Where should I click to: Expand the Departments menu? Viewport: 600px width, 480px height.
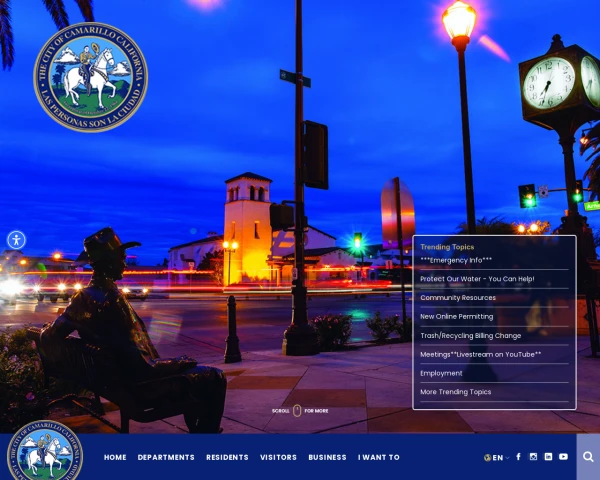tap(166, 457)
